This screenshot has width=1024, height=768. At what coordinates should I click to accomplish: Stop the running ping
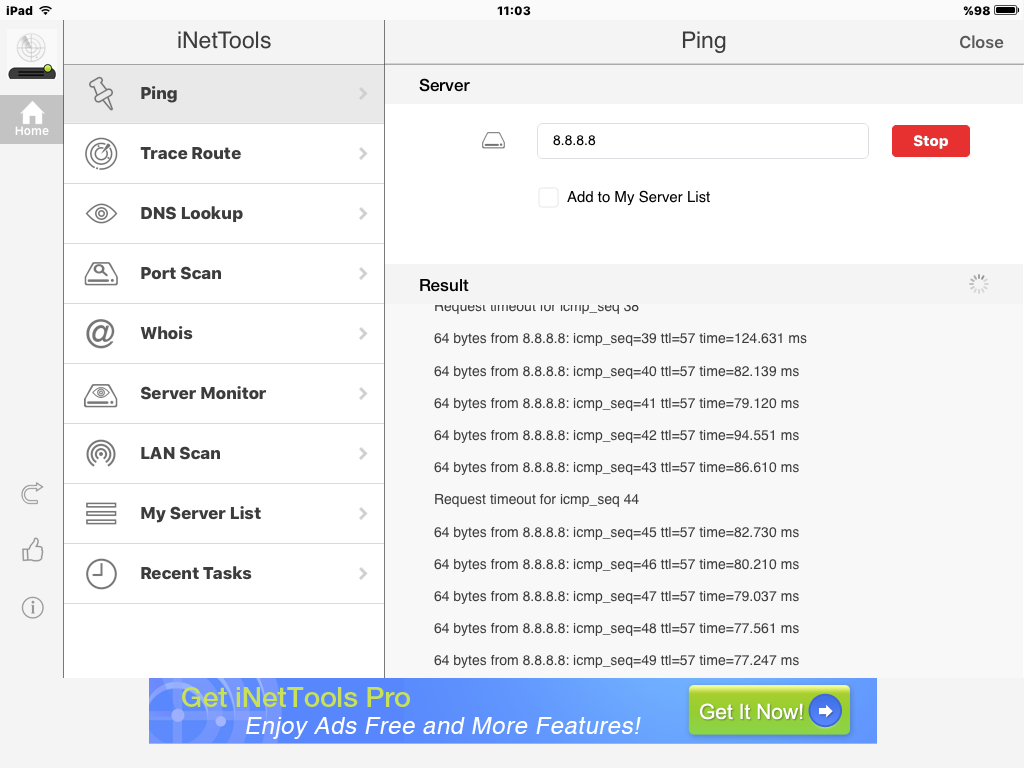pyautogui.click(x=931, y=141)
